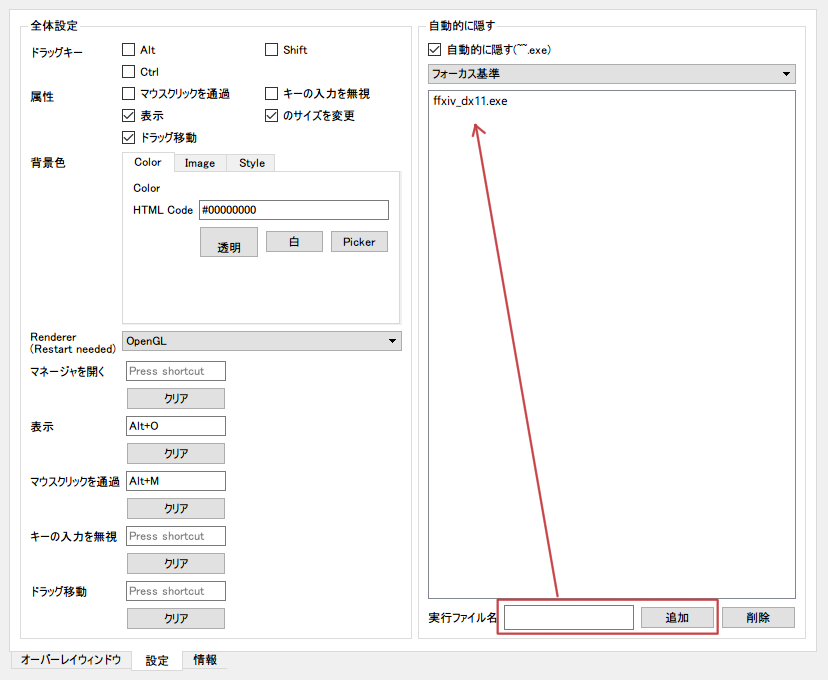Focus the 実行ファイル名 input field

pos(569,618)
